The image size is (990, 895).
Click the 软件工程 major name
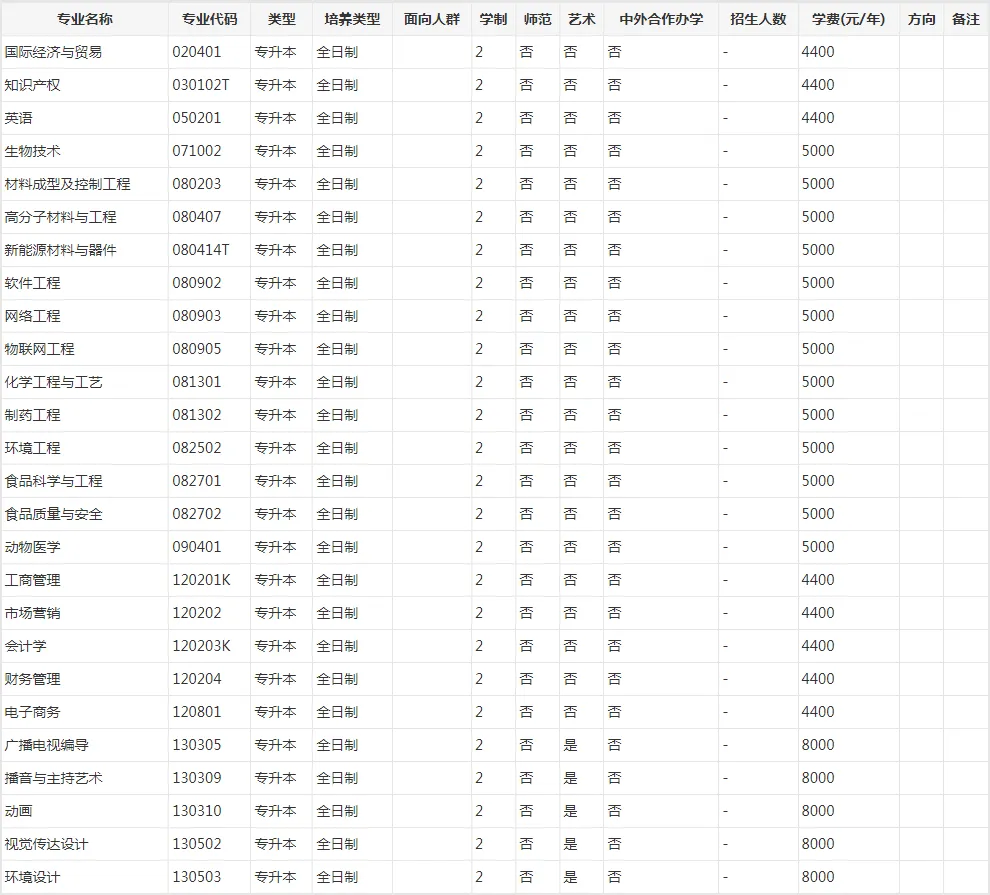pyautogui.click(x=32, y=283)
